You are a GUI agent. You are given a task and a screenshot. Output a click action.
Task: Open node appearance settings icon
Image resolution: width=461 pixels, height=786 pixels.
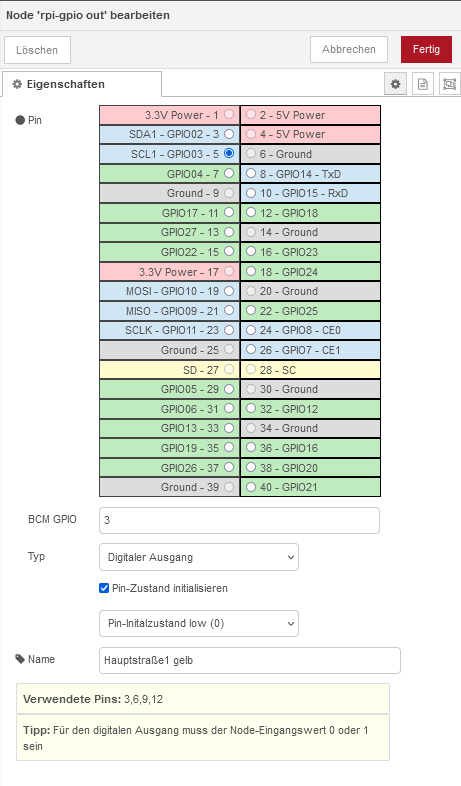point(449,84)
